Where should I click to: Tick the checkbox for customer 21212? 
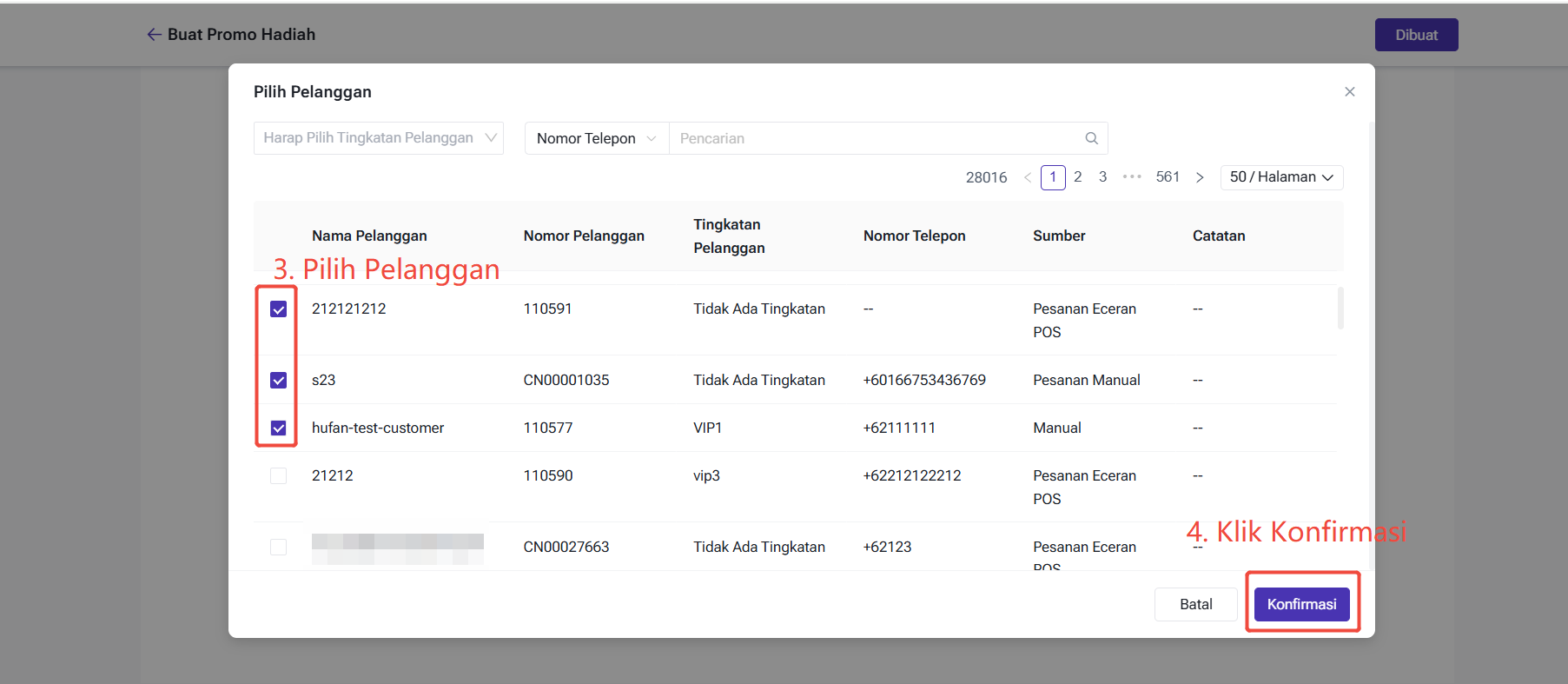[x=278, y=475]
